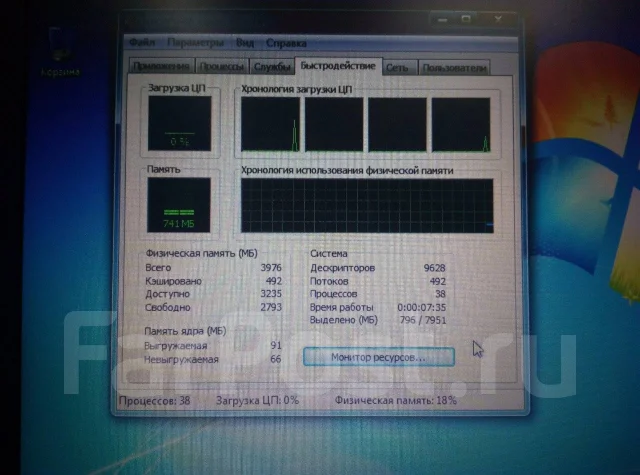
Task: Click the Невыгружаемая value 66
Action: (x=276, y=359)
